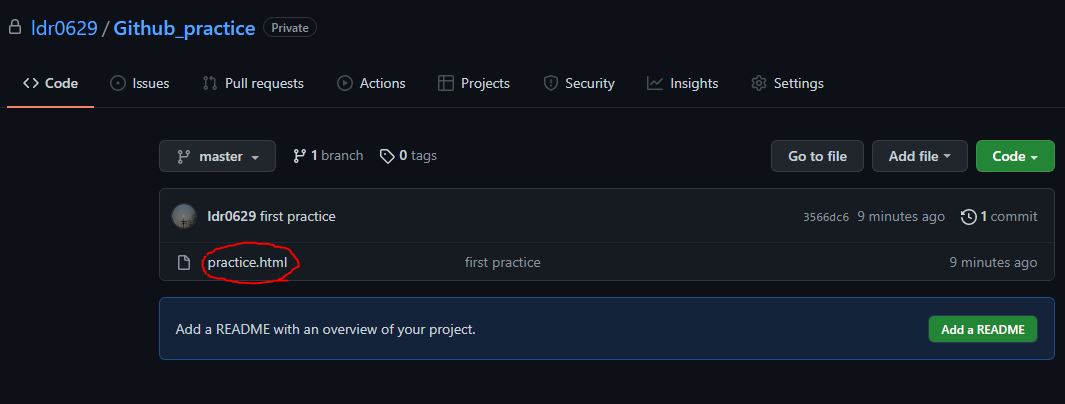The image size is (1065, 404).
Task: Switch to the Pull requests tab
Action: pos(253,84)
